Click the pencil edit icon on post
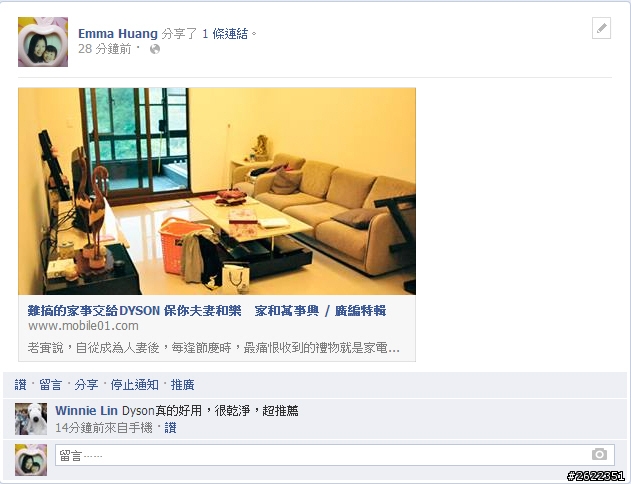The image size is (631, 484). tap(601, 29)
